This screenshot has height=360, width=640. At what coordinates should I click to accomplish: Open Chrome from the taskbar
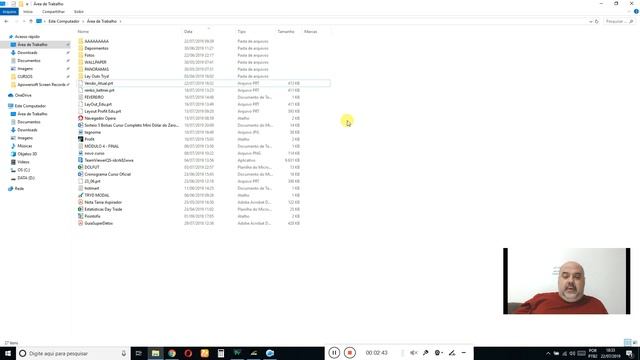point(172,353)
